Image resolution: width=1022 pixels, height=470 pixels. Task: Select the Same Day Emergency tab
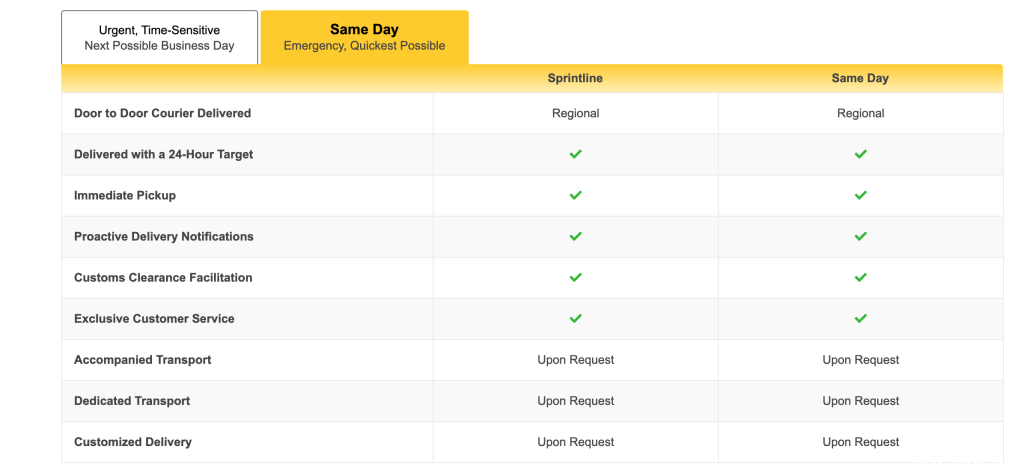(x=364, y=37)
